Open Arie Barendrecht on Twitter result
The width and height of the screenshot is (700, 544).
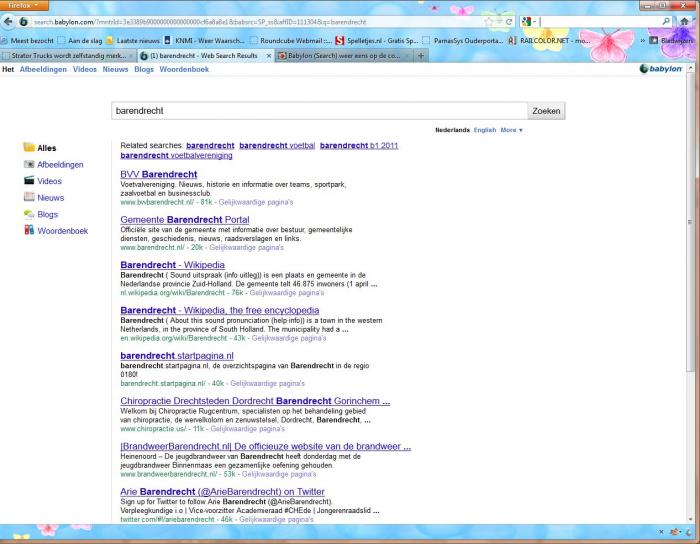[x=222, y=492]
